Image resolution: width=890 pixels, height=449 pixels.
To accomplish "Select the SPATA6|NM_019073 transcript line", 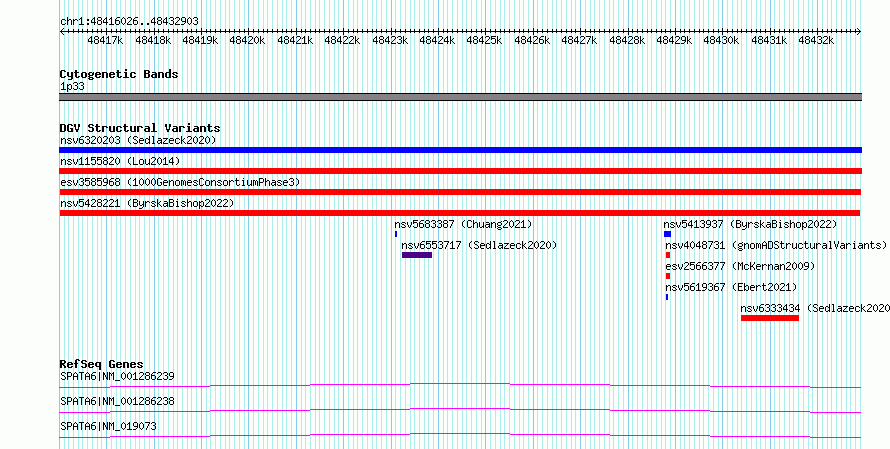I will tap(460, 435).
